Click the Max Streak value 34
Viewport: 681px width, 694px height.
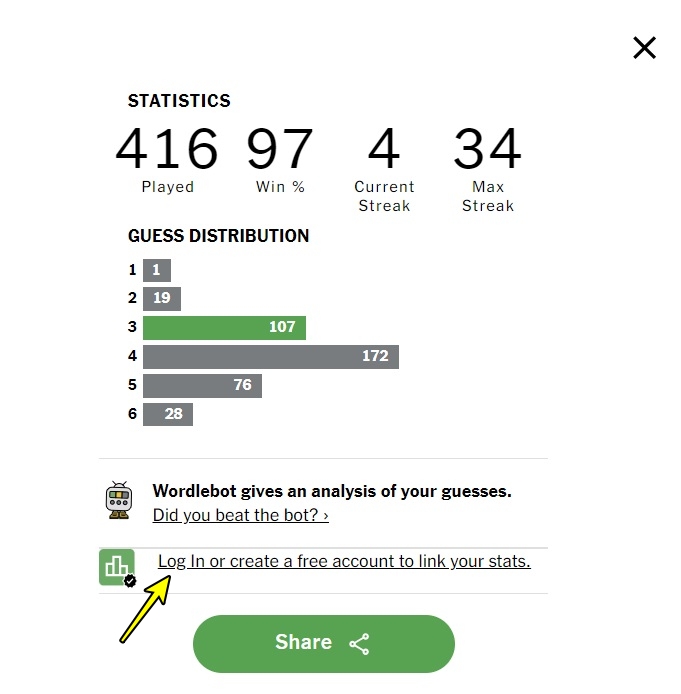(487, 150)
